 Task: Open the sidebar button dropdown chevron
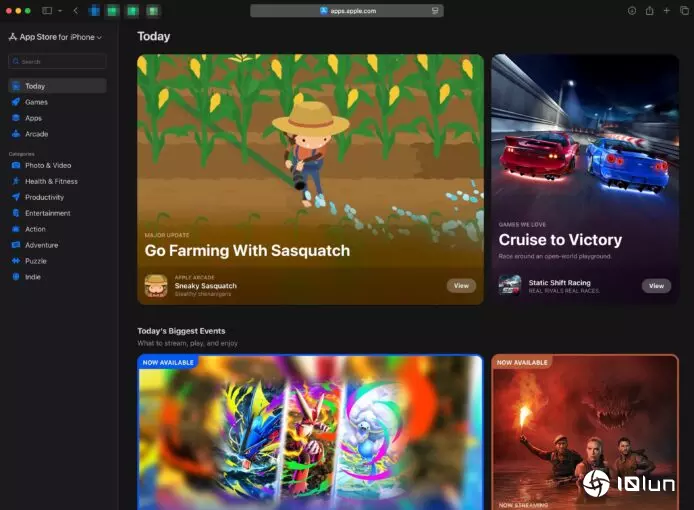[60, 11]
